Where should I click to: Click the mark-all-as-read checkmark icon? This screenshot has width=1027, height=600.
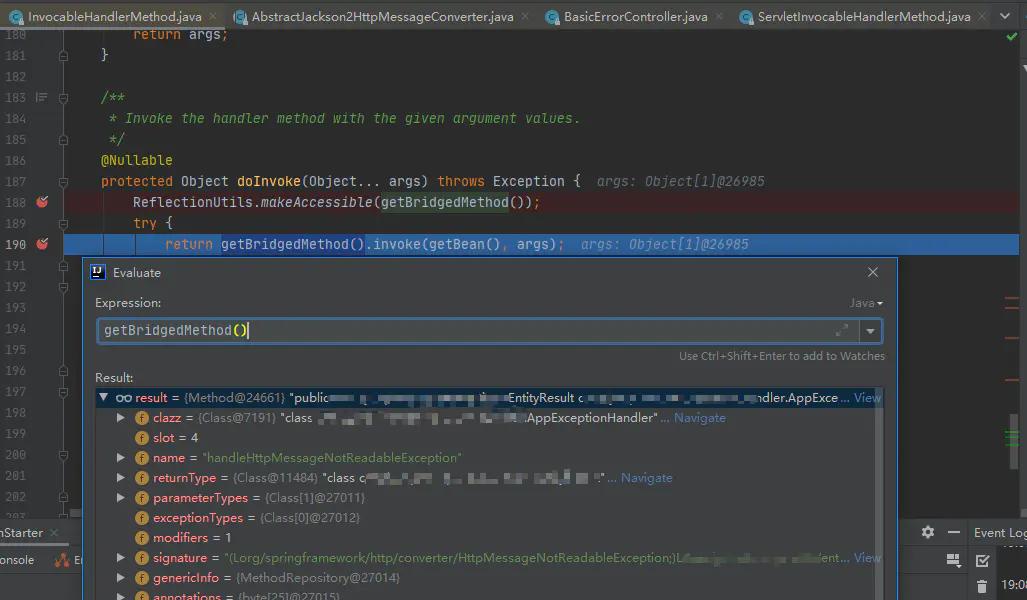click(x=982, y=561)
